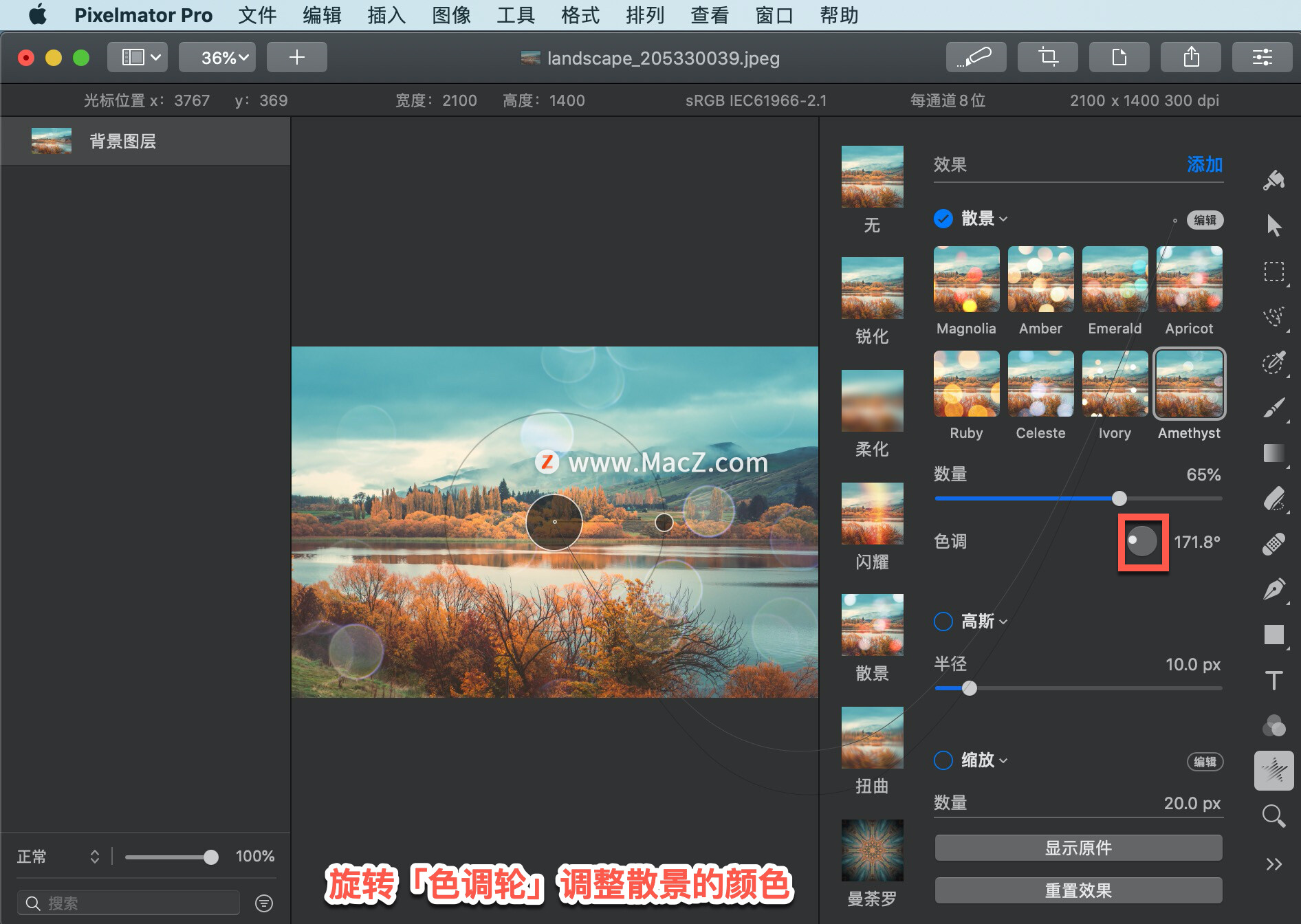Select the Effects tool icon
The height and width of the screenshot is (924, 1301).
(x=1274, y=771)
